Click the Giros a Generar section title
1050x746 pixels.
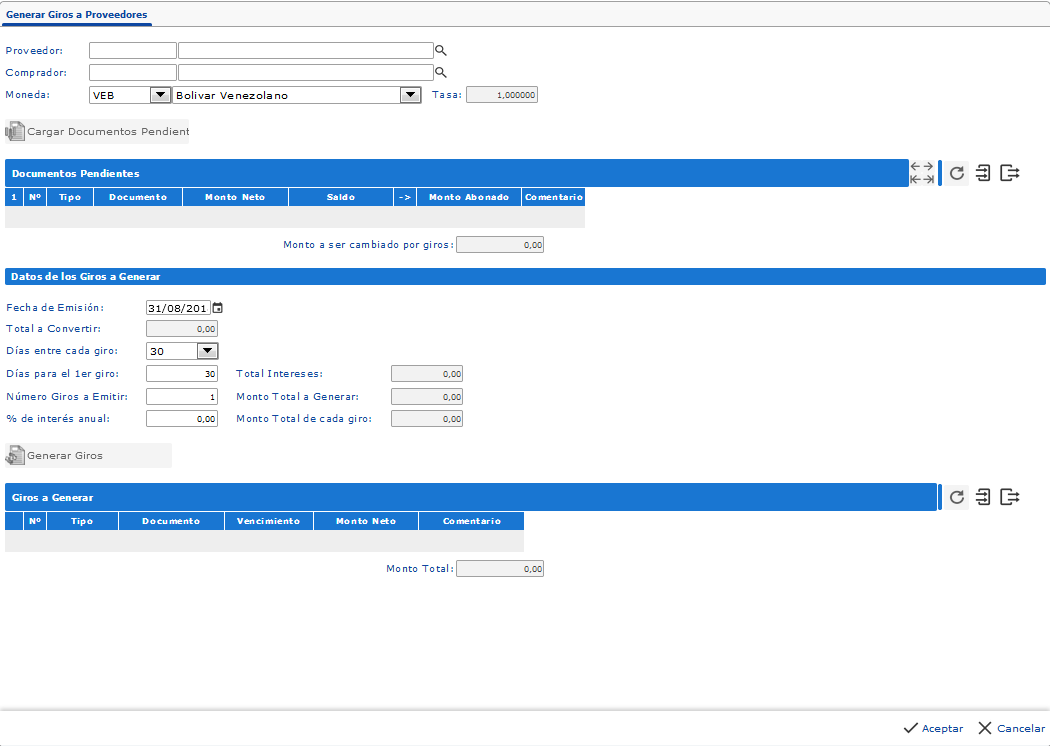(52, 498)
